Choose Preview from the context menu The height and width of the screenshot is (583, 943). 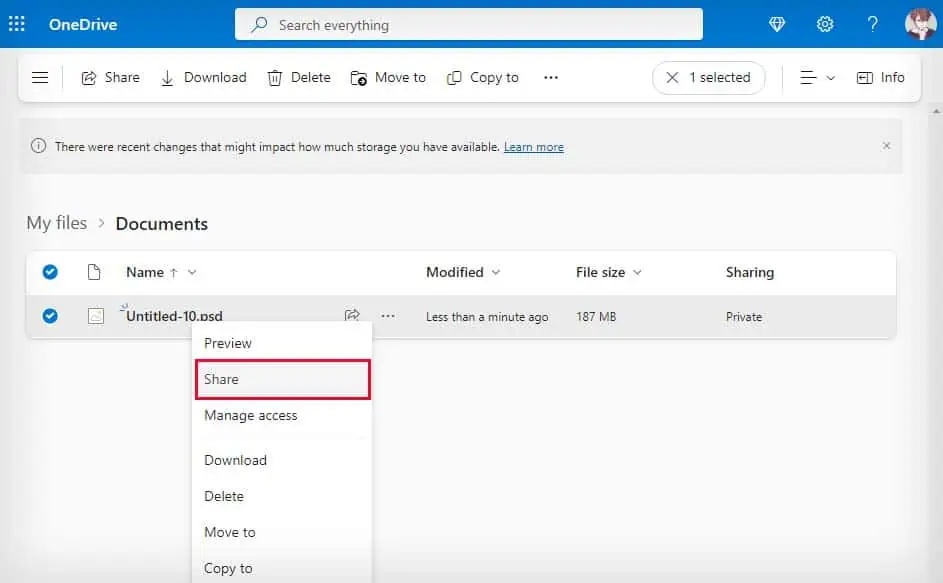228,343
